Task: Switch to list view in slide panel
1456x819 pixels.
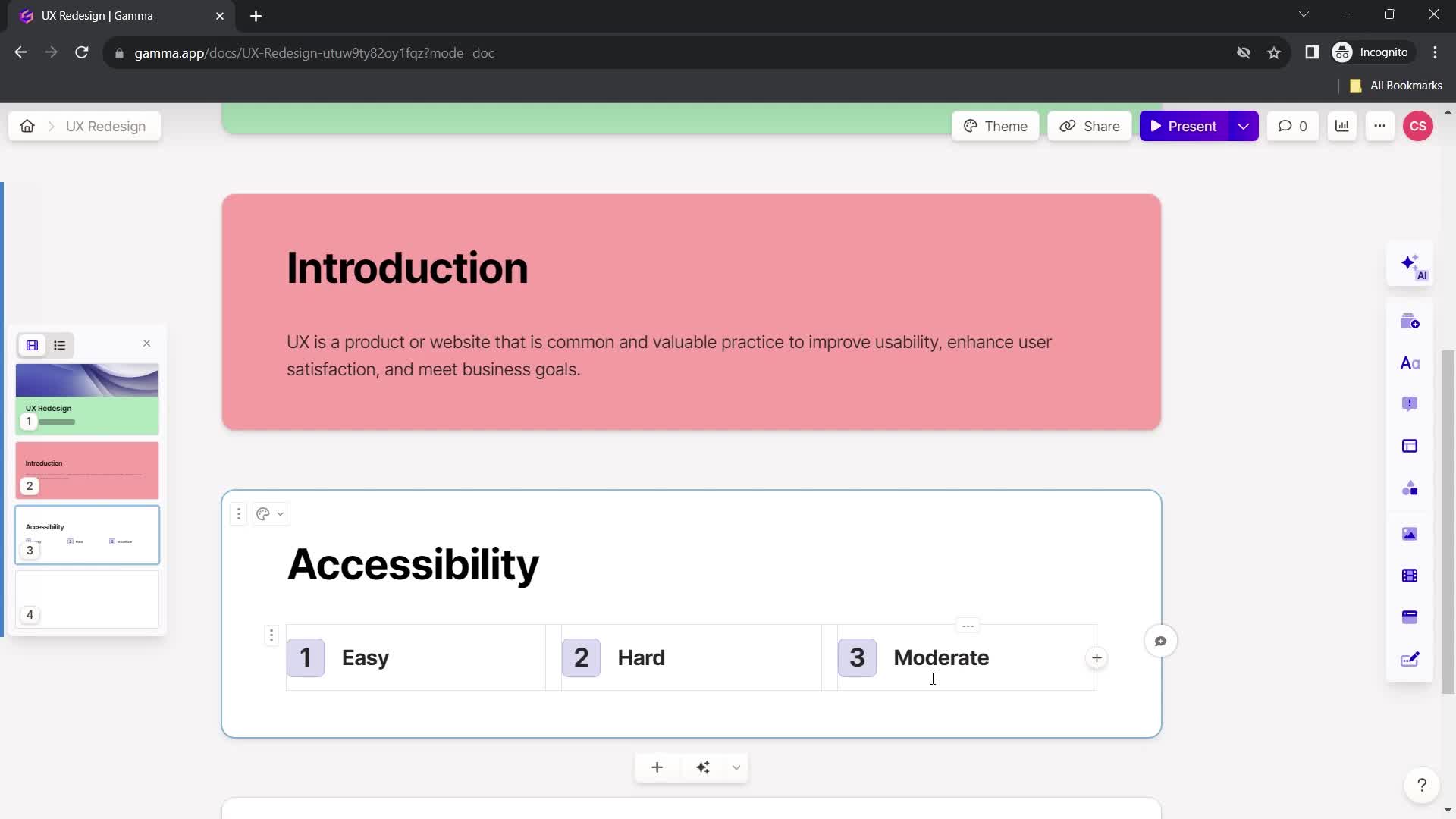Action: [x=59, y=345]
